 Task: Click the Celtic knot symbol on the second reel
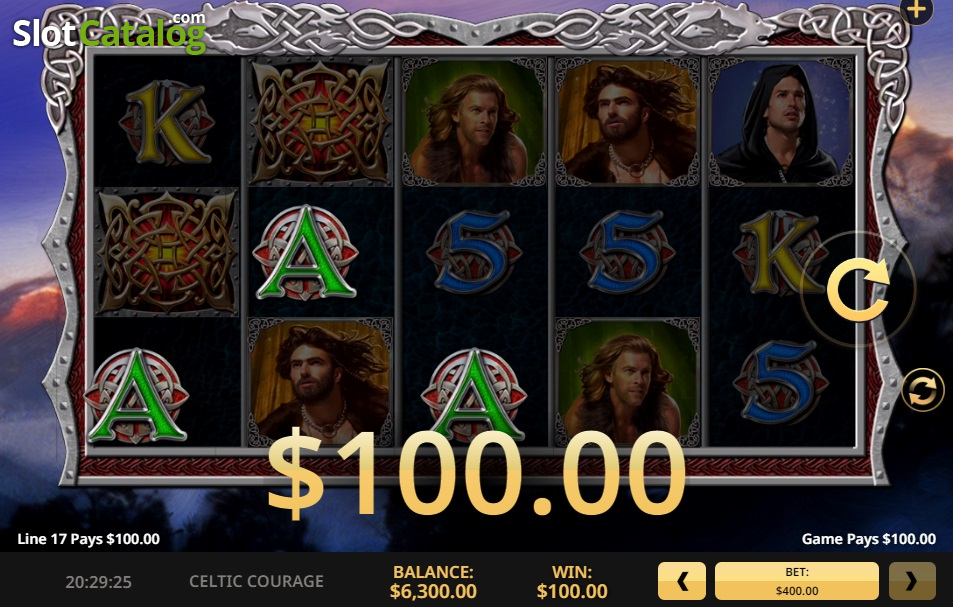[320, 122]
